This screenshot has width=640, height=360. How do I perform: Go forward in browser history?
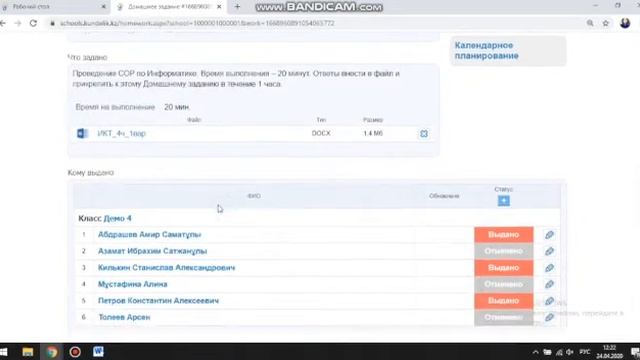18,23
